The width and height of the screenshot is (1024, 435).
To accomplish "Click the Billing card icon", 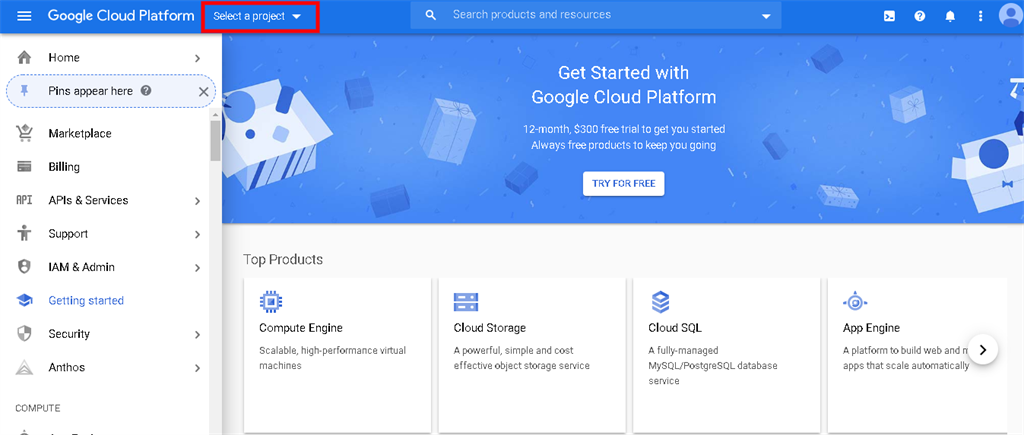I will coord(24,167).
